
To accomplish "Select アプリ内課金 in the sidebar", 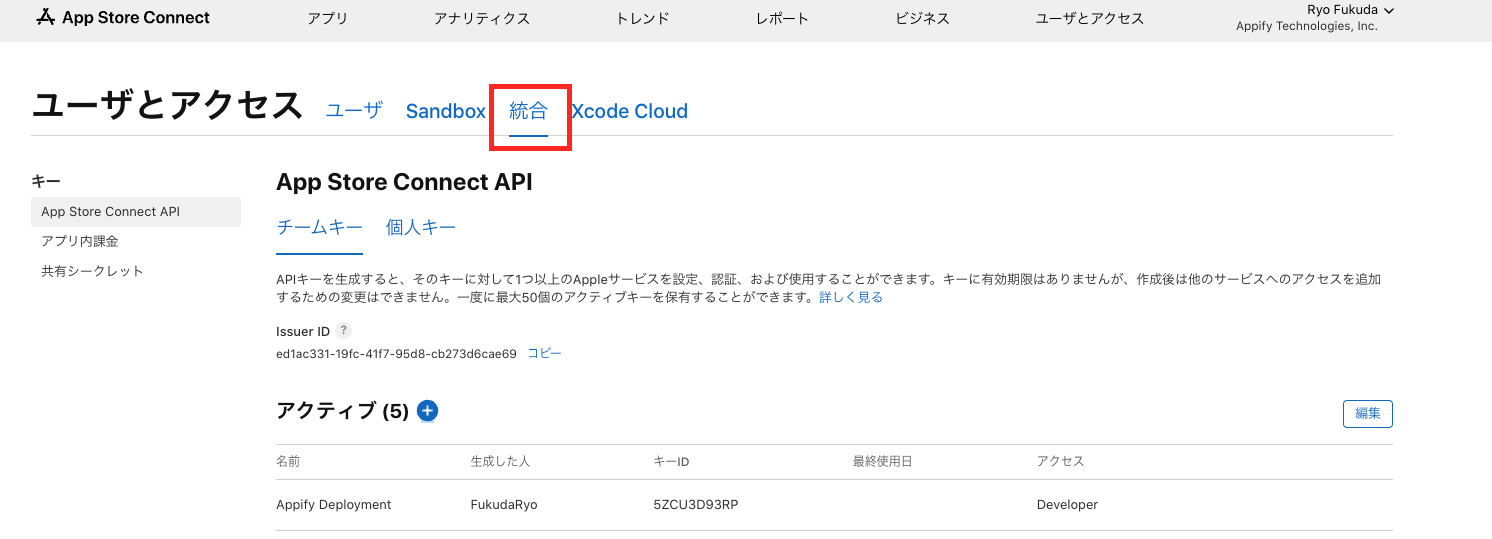I will [80, 241].
